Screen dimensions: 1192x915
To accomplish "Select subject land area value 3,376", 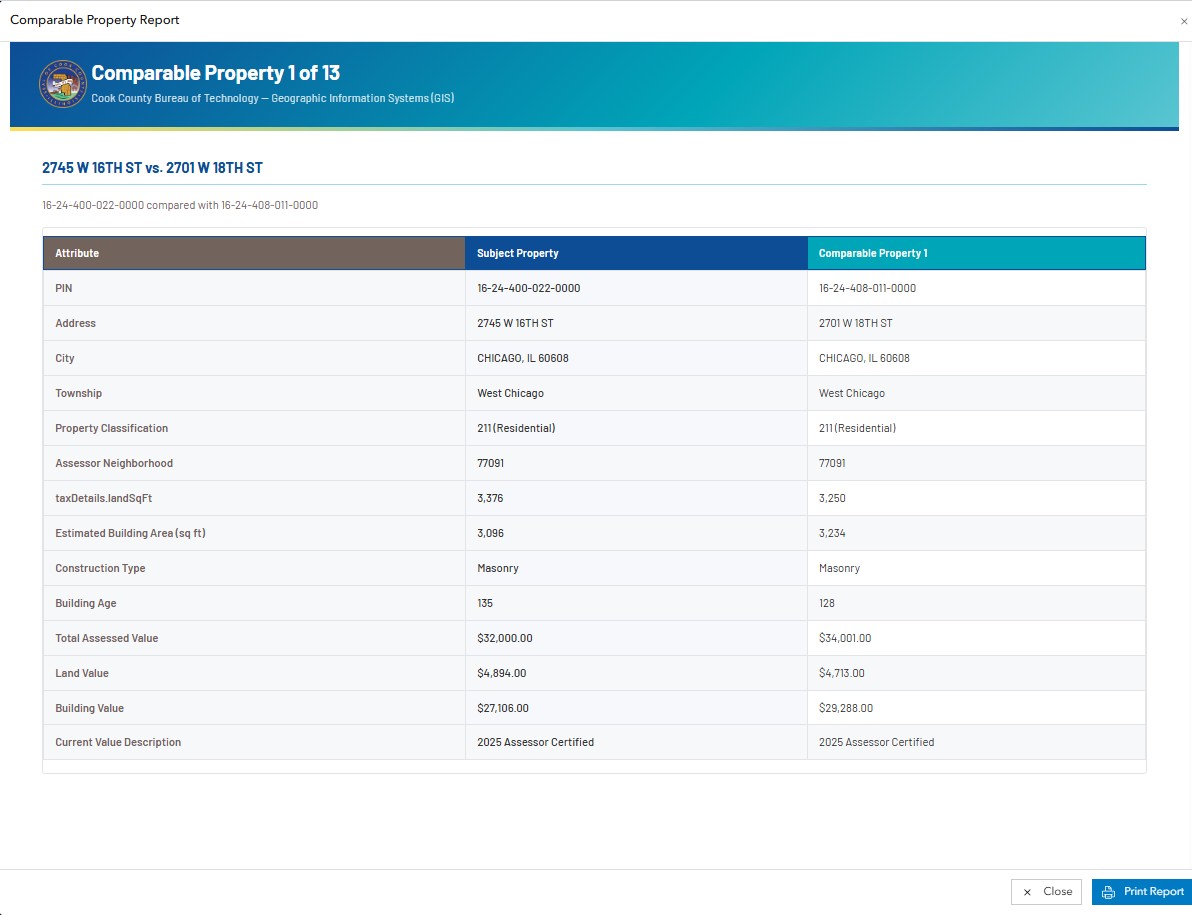I will tap(490, 498).
